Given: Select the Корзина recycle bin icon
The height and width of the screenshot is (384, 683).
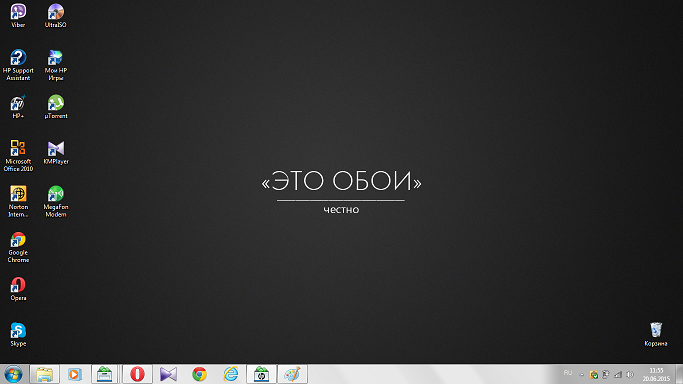Looking at the screenshot, I should [656, 334].
